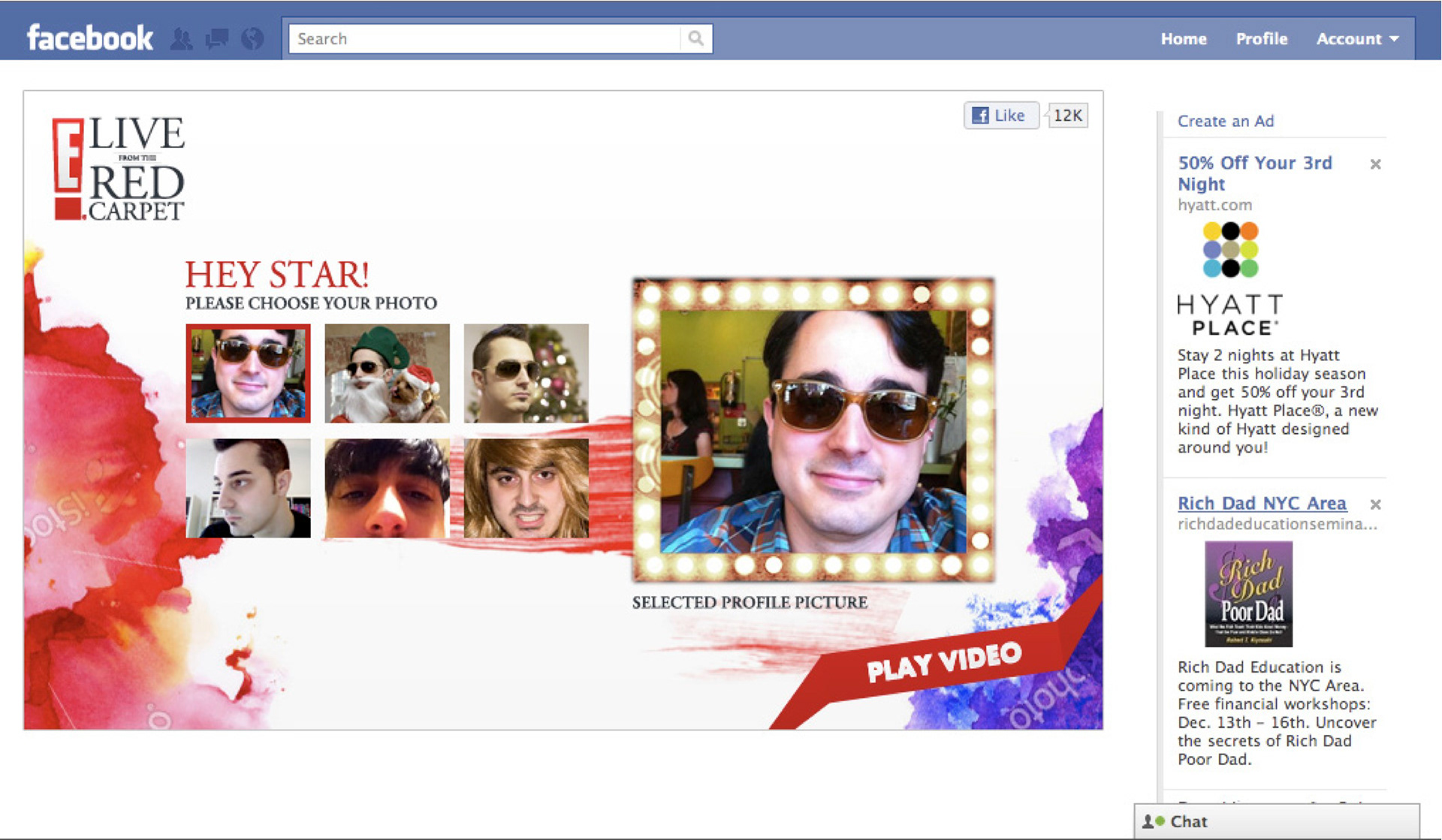The height and width of the screenshot is (840, 1442).
Task: Click the Hyatt Place colored dots logo
Action: pos(1230,250)
